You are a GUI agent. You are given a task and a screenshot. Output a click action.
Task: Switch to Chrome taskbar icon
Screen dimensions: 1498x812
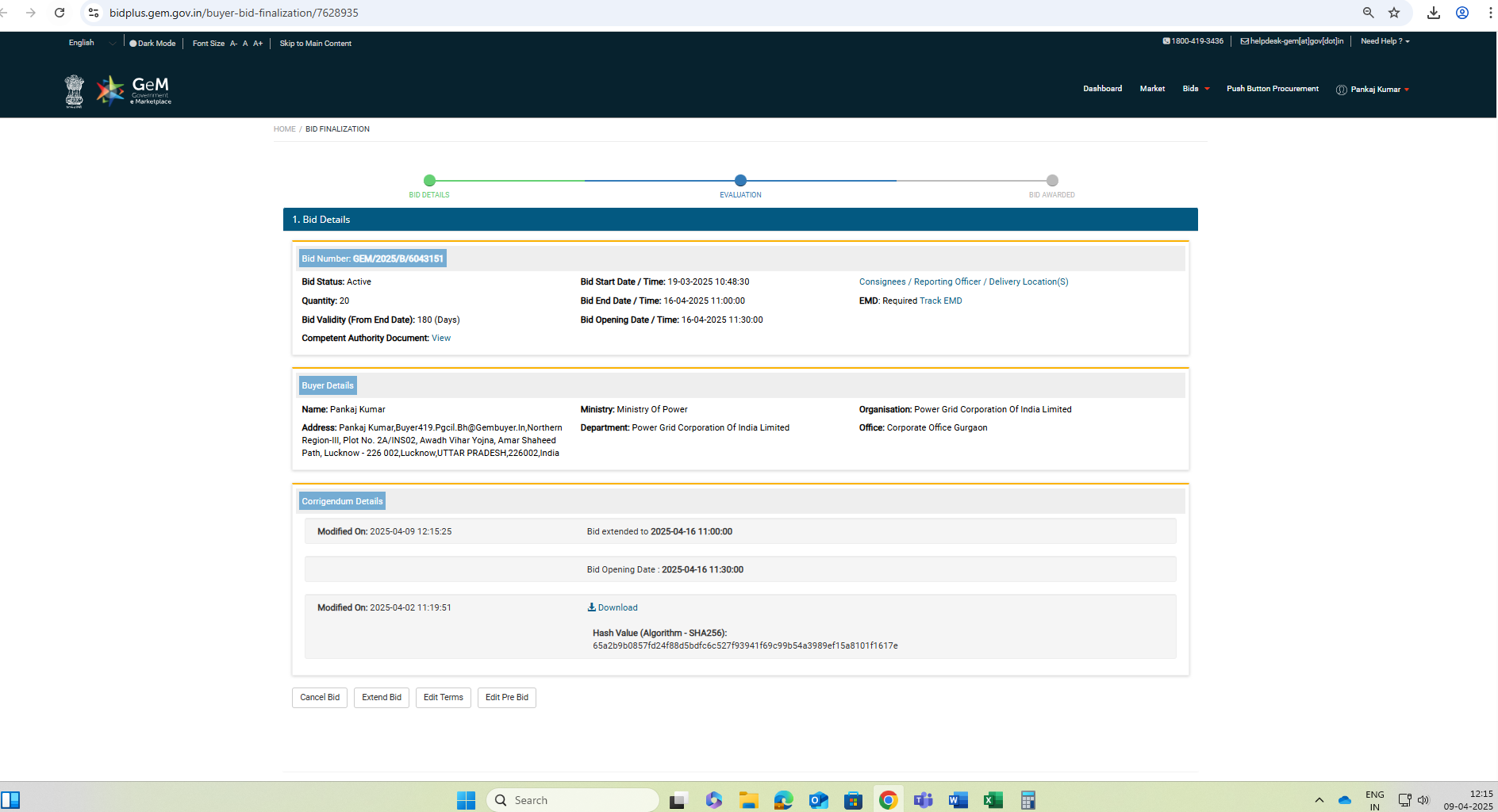[x=888, y=800]
